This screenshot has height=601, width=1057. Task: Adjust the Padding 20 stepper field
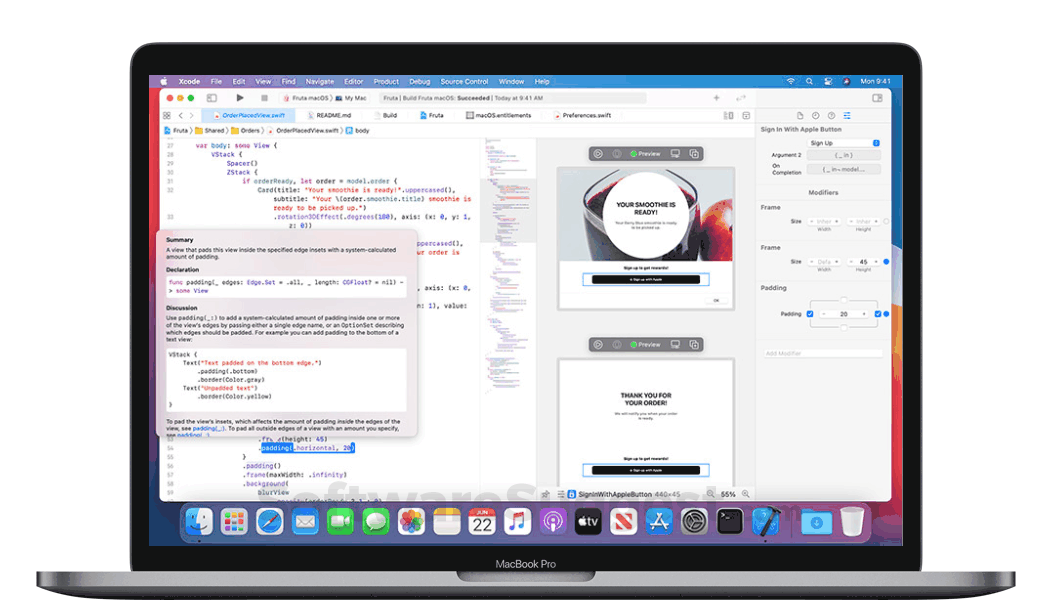[843, 314]
